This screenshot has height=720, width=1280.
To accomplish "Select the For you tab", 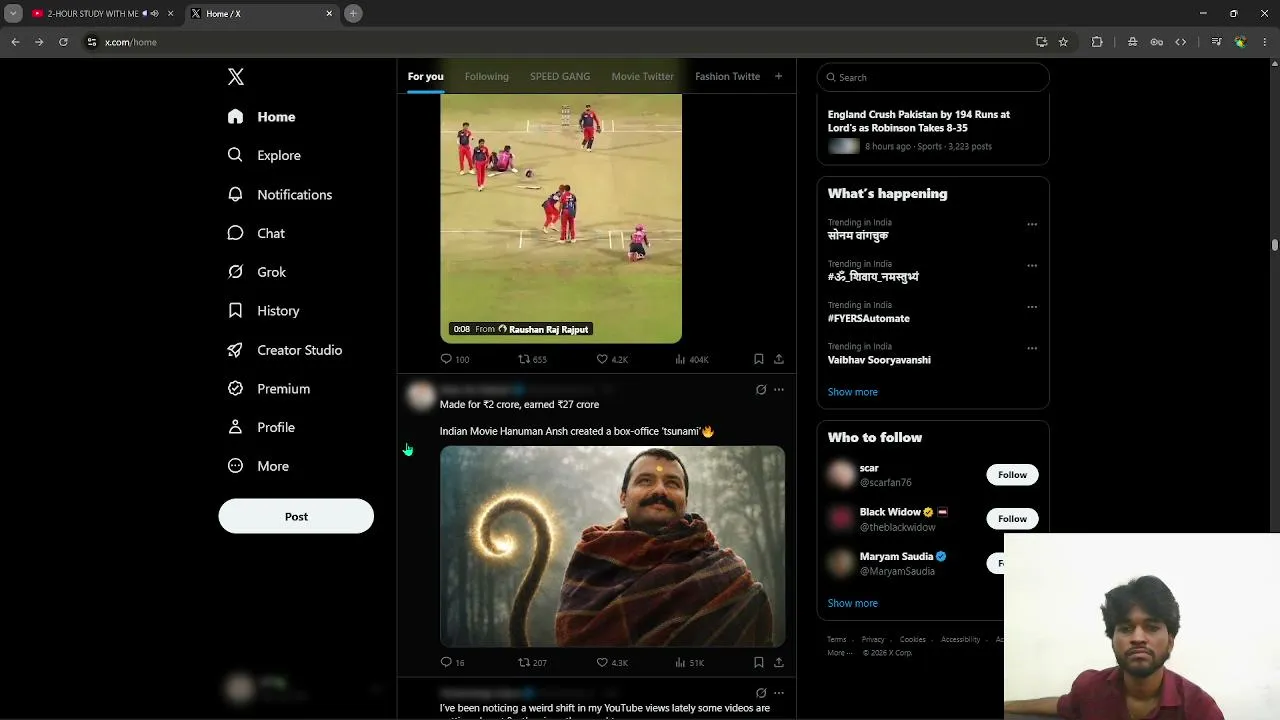I will point(425,76).
